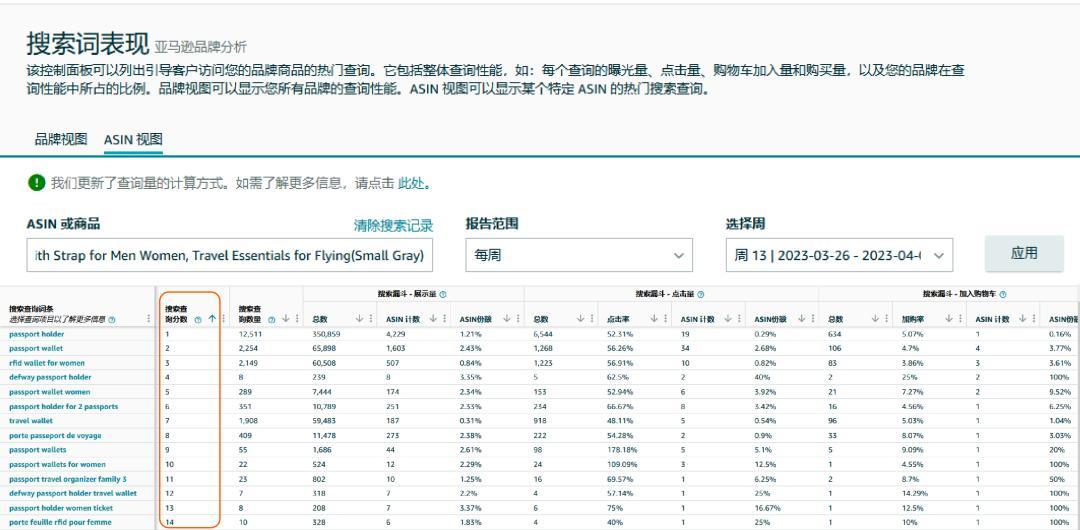1080x530 pixels.
Task: Click help icon next to 搜索漏斗 - 点击量
Action: click(700, 294)
